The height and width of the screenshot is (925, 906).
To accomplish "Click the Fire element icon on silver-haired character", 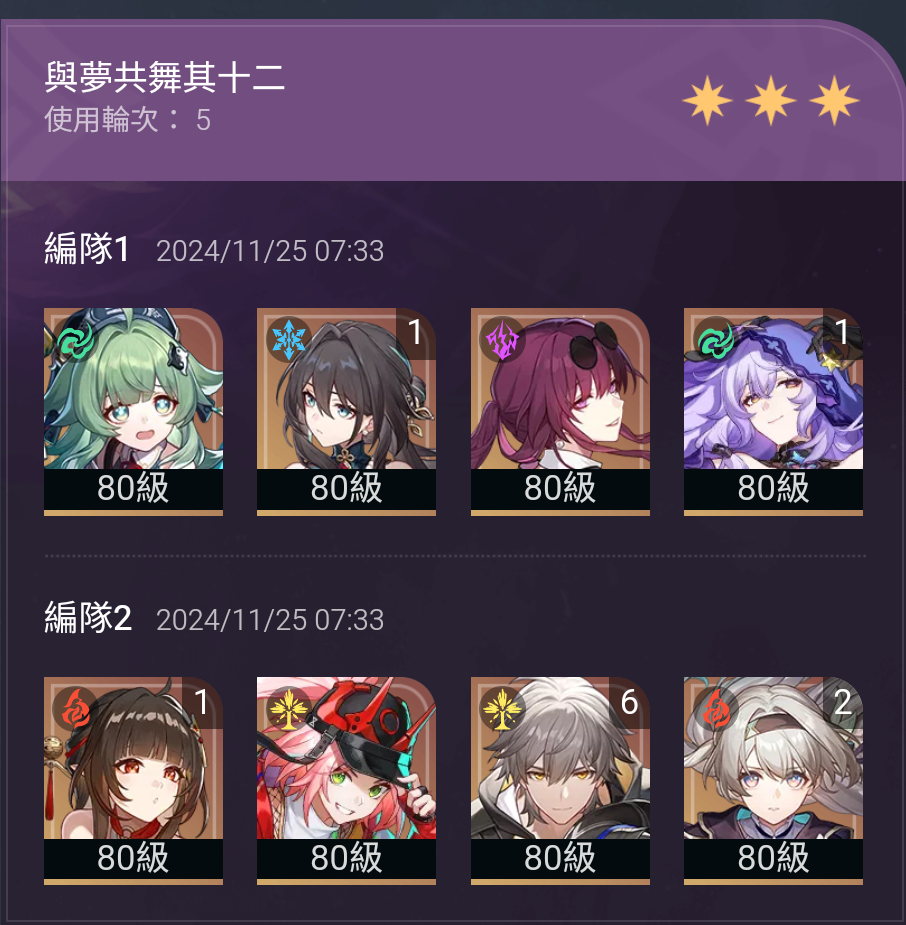I will [715, 708].
